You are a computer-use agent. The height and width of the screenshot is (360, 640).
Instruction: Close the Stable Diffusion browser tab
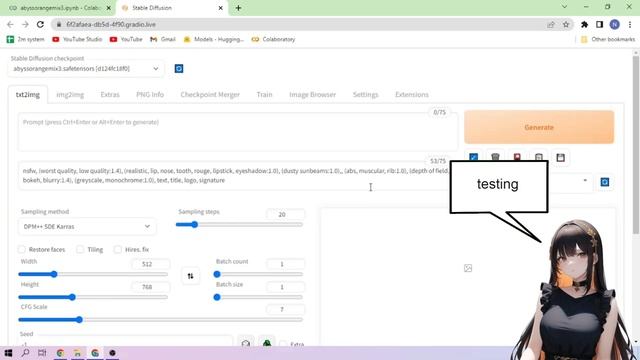click(x=220, y=8)
